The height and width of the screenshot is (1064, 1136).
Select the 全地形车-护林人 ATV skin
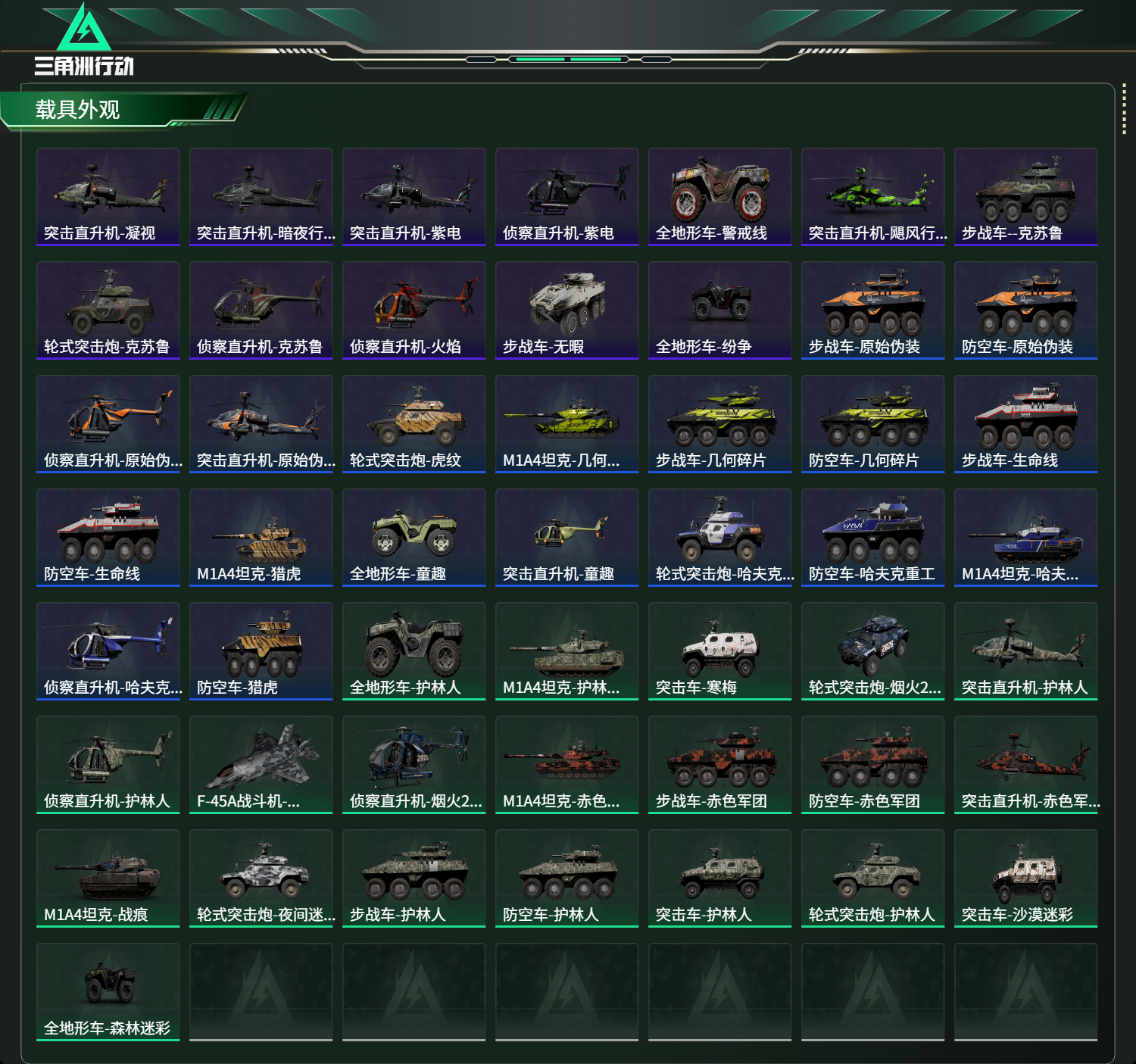pos(414,651)
